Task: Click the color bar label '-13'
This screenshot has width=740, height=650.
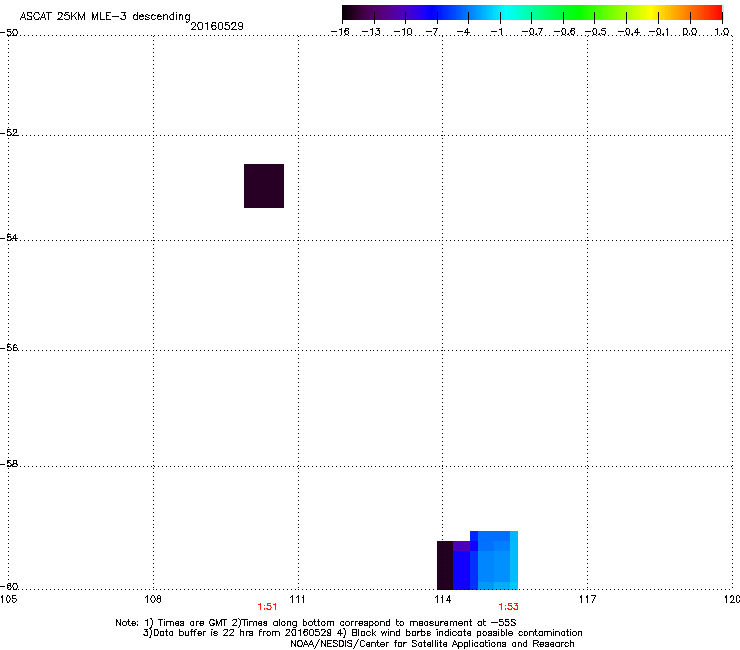Action: pyautogui.click(x=371, y=32)
